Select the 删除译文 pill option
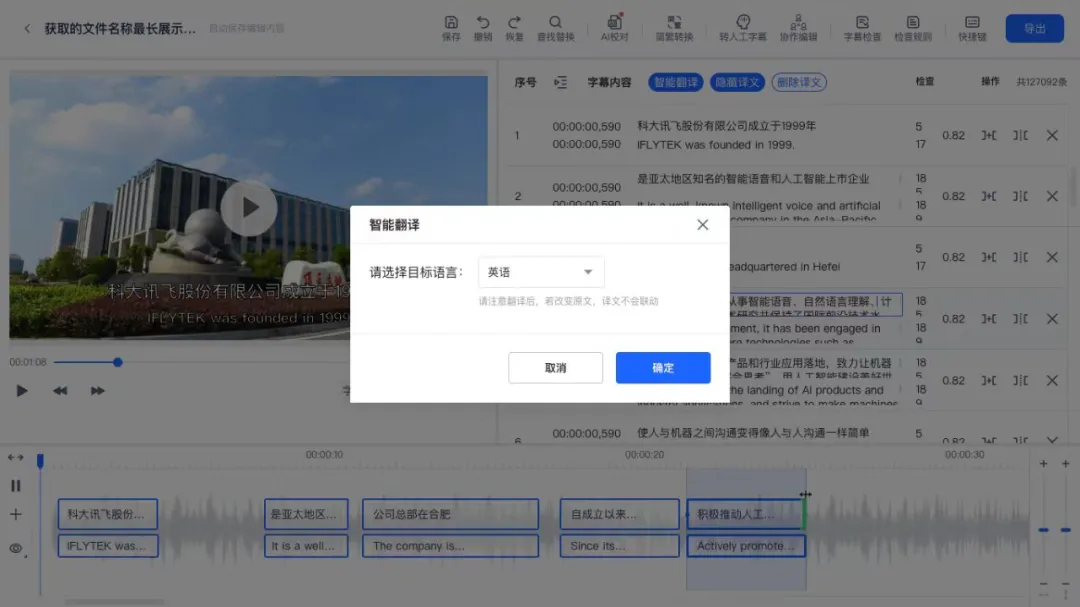This screenshot has height=607, width=1080. [x=799, y=82]
